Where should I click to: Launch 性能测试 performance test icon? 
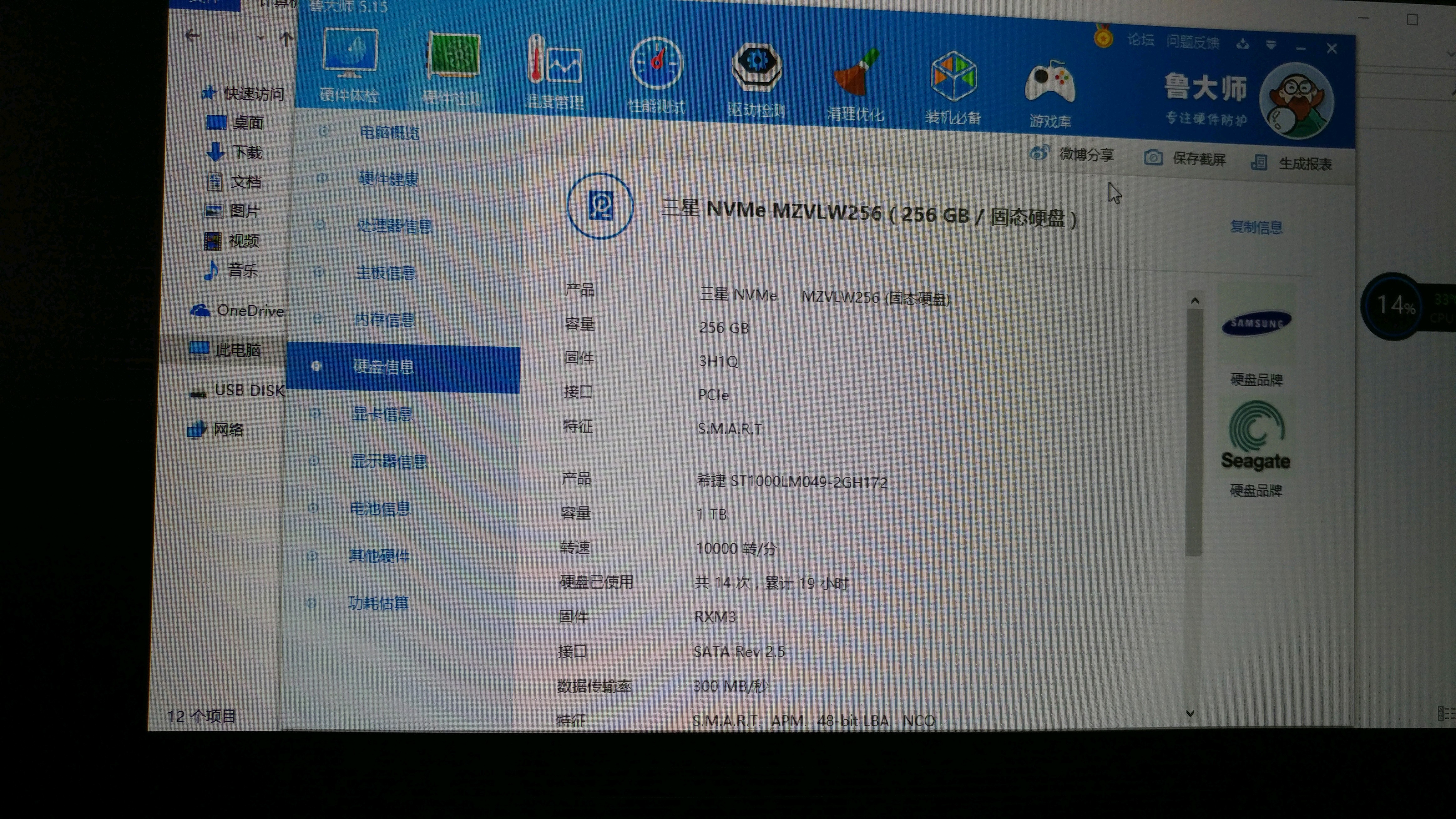(x=656, y=63)
